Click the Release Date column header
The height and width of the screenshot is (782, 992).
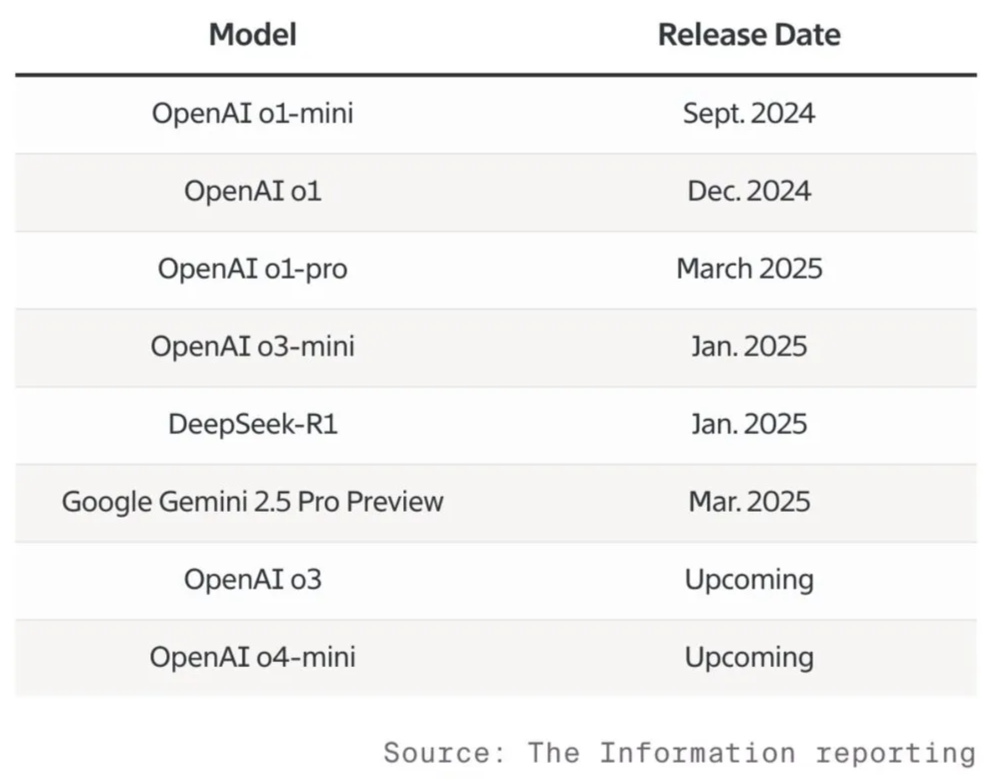[748, 35]
